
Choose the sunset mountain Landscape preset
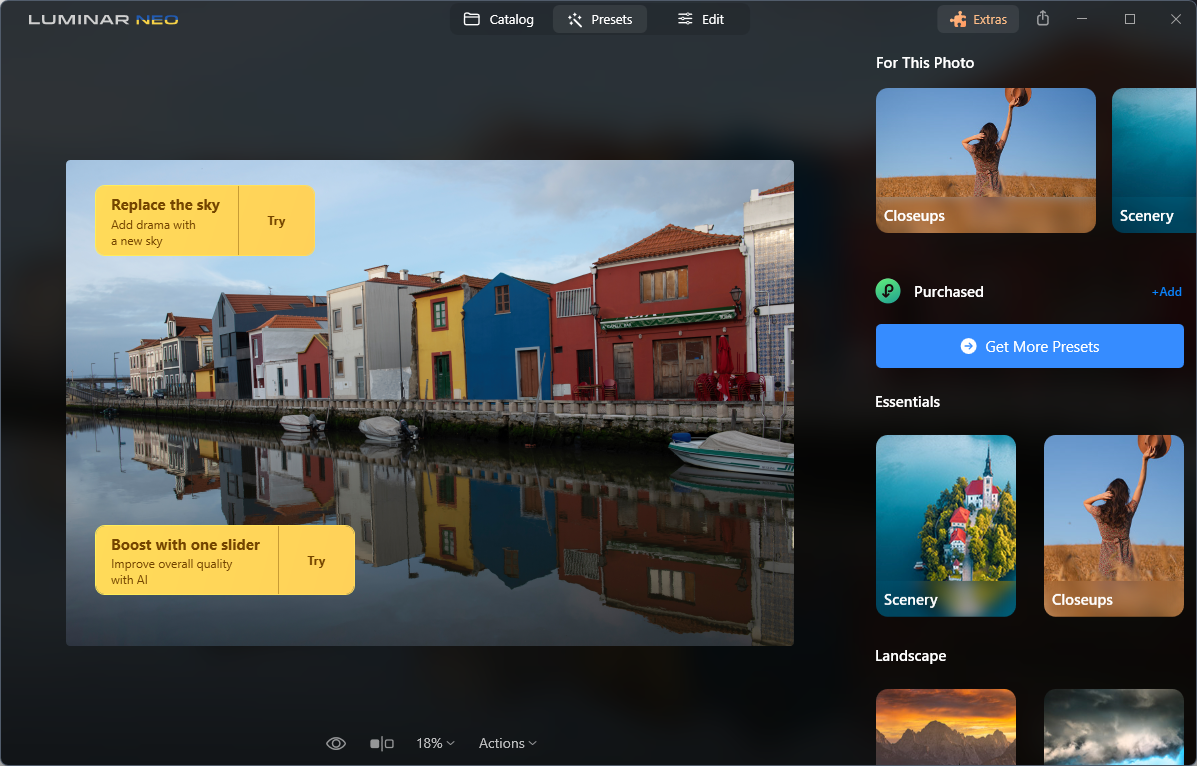pyautogui.click(x=946, y=727)
